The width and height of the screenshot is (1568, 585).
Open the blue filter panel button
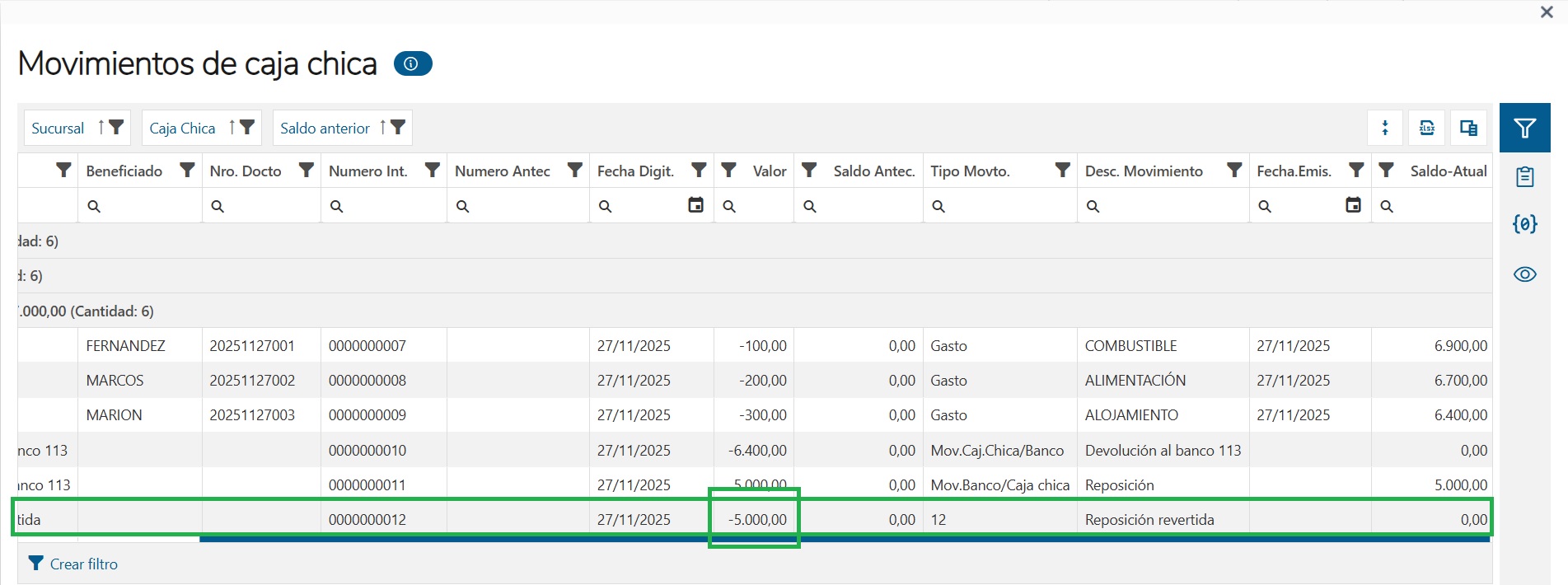coord(1524,128)
